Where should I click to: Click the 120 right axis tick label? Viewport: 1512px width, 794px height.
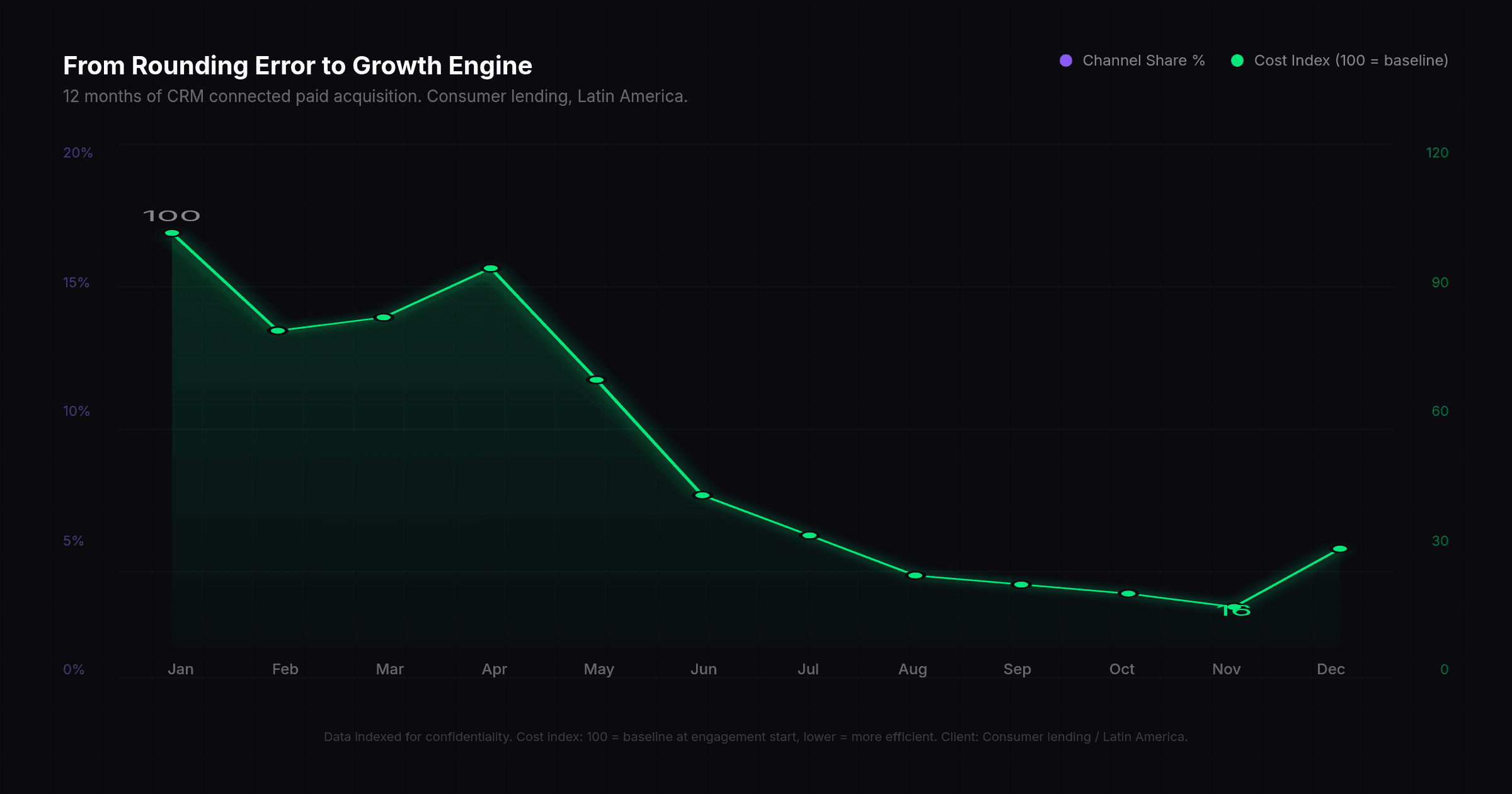[x=1437, y=153]
